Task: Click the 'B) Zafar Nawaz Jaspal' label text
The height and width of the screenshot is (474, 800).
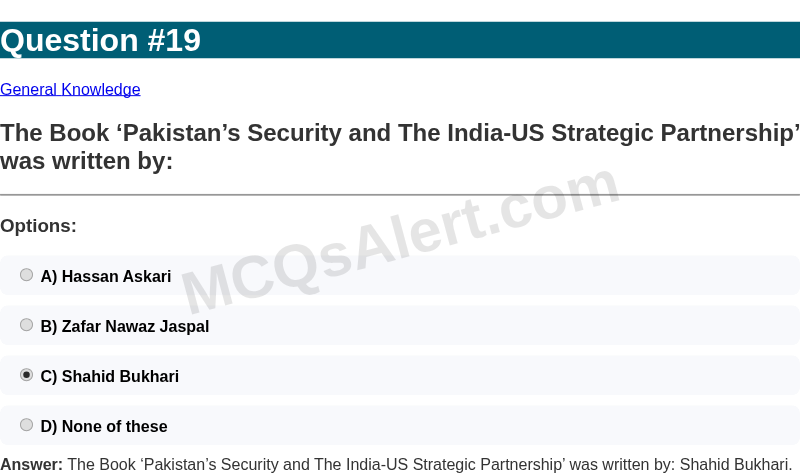Action: tap(125, 326)
